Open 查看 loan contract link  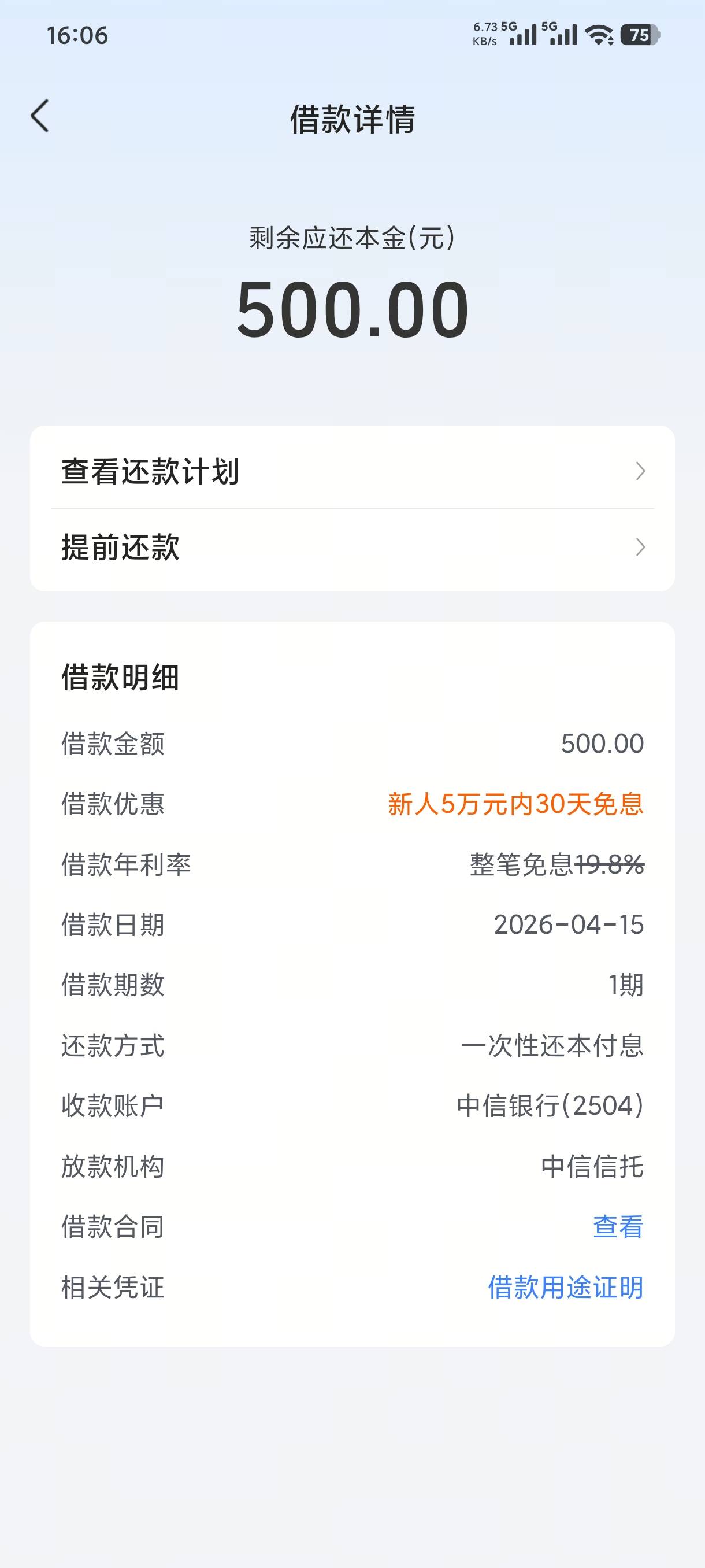[x=618, y=1226]
